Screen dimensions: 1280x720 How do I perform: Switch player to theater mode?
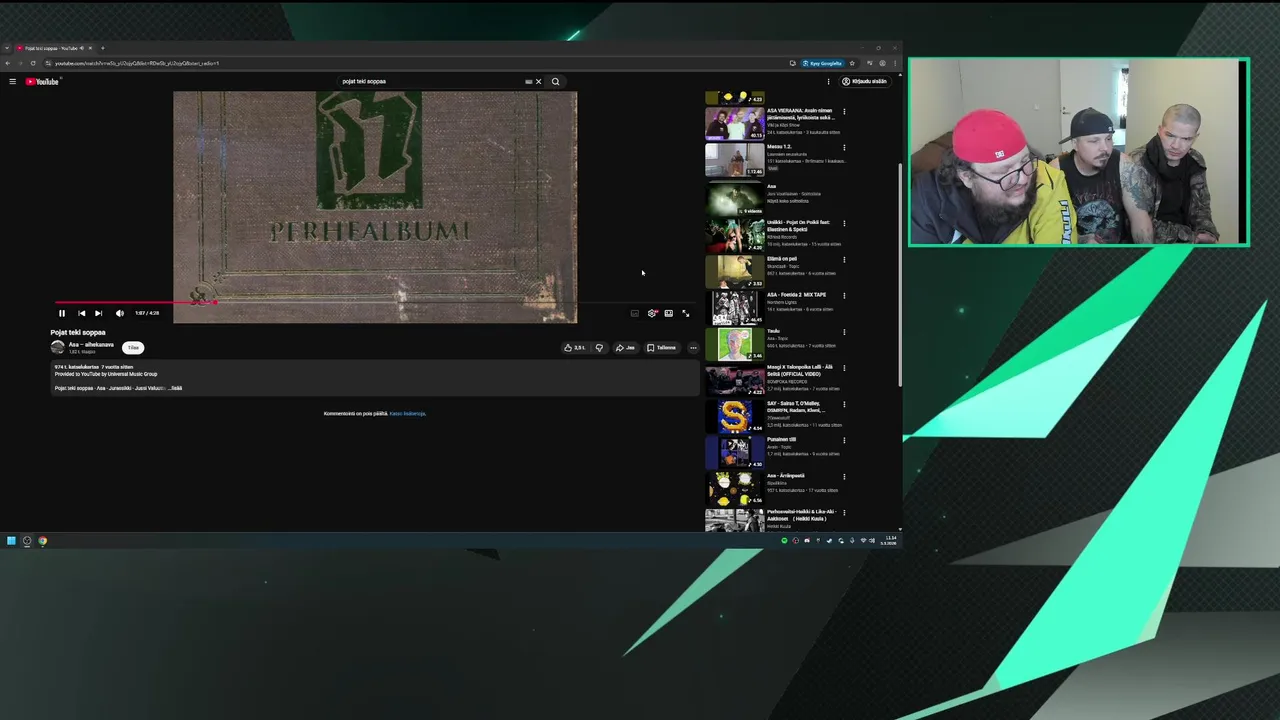668,313
